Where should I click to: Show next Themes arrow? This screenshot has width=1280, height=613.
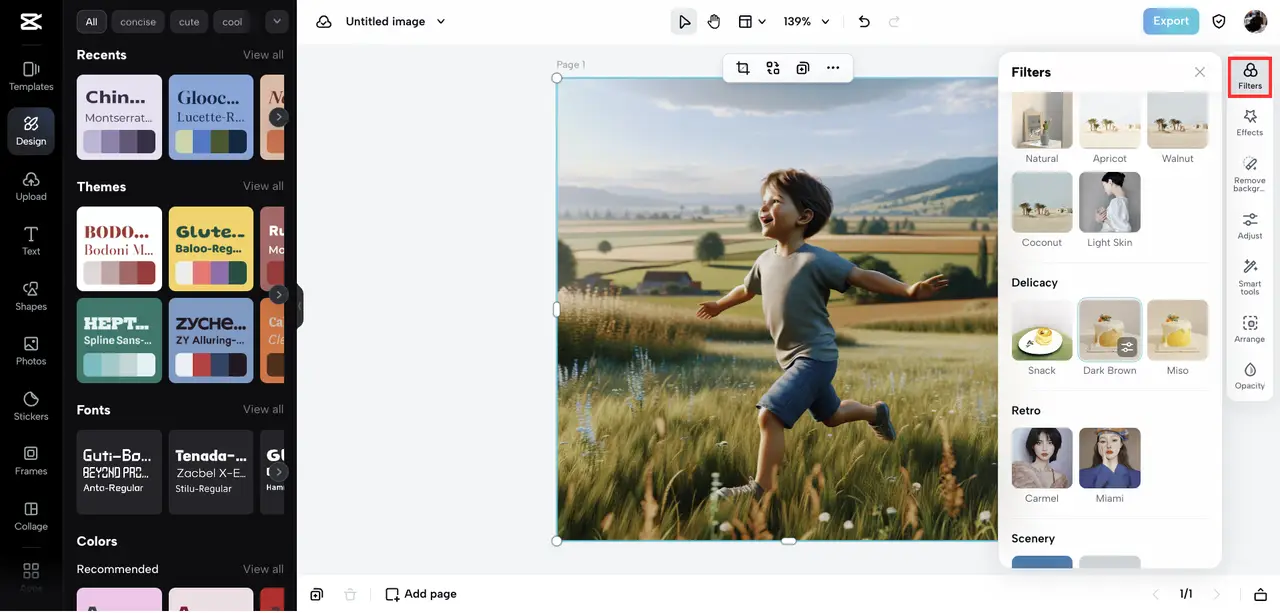tap(279, 295)
